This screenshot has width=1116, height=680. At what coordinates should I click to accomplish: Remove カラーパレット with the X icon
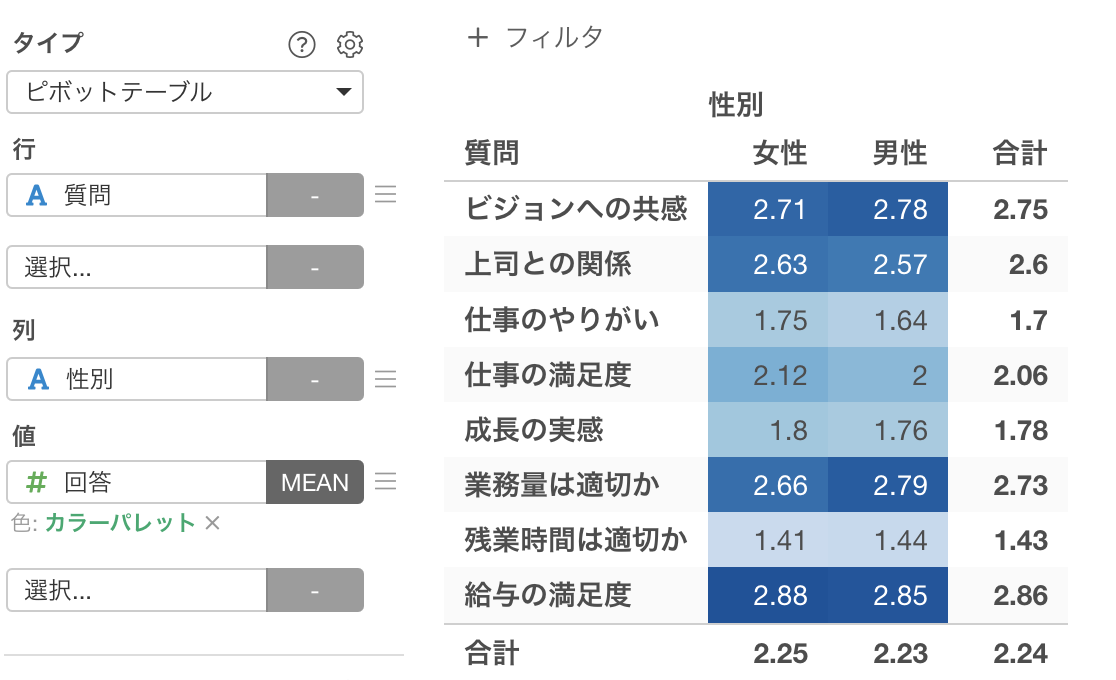click(212, 523)
